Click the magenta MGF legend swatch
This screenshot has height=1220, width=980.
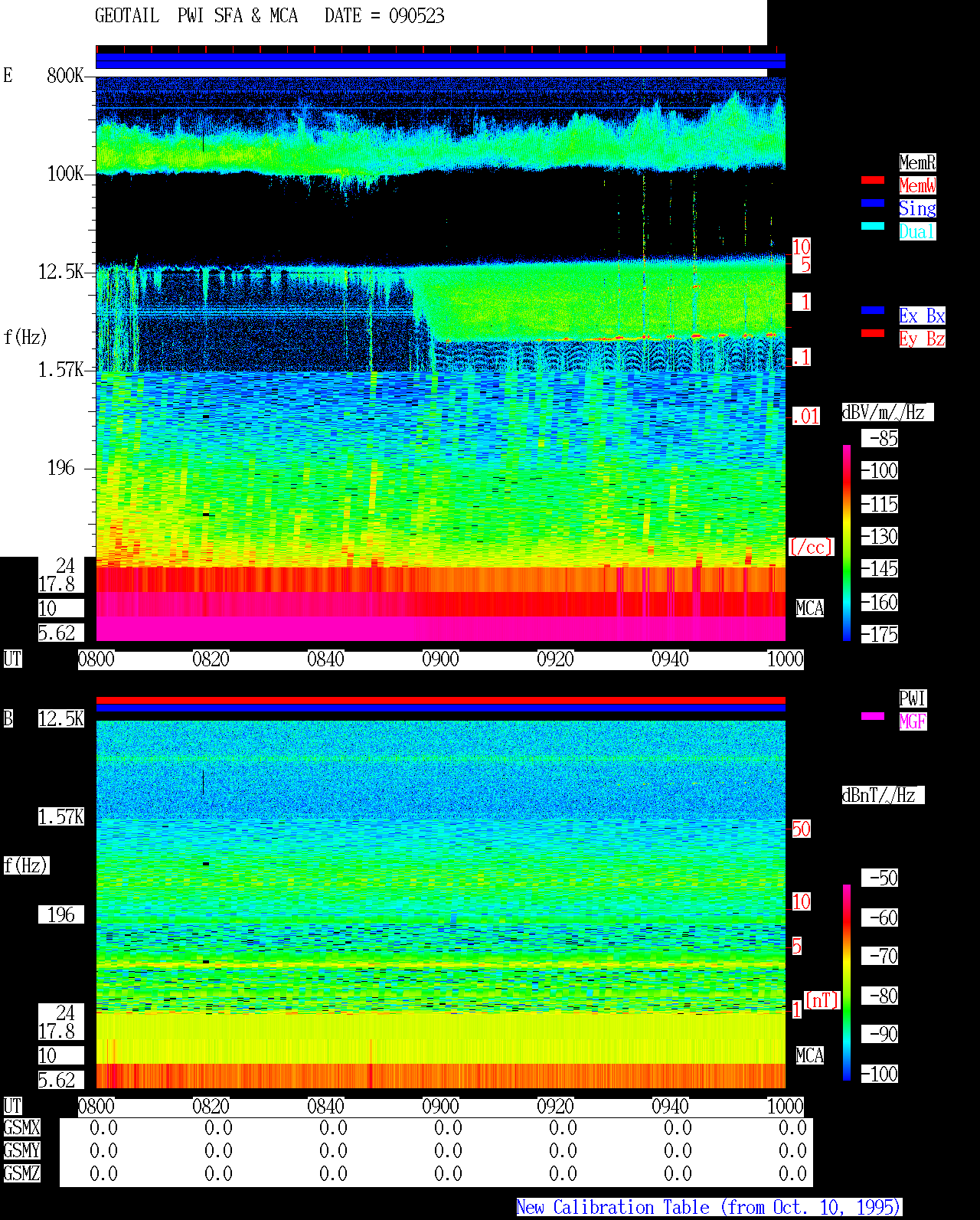click(x=873, y=716)
